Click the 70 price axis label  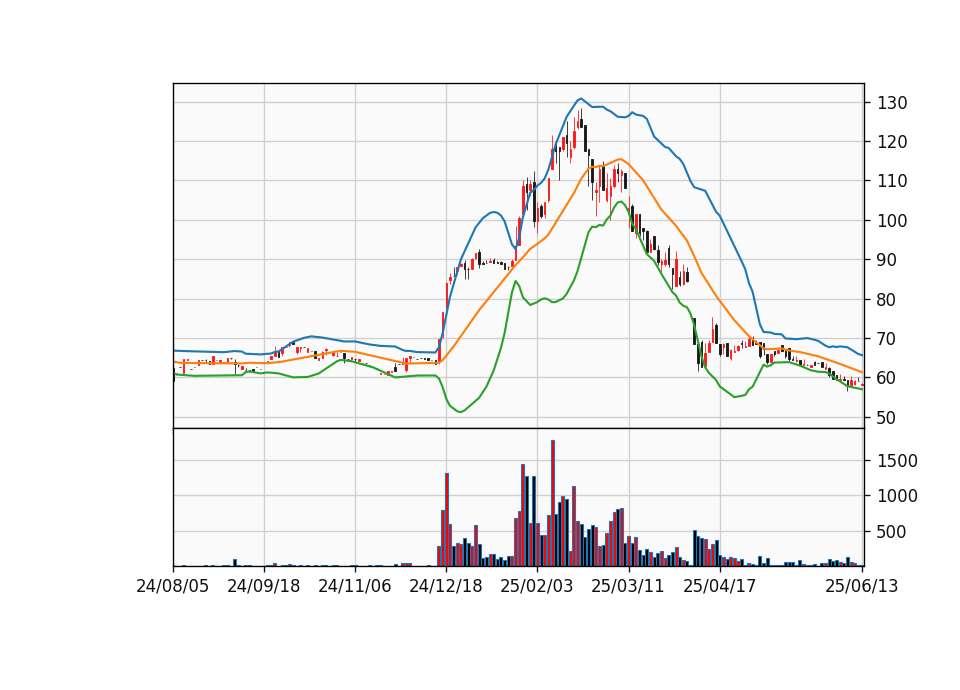[x=887, y=339]
